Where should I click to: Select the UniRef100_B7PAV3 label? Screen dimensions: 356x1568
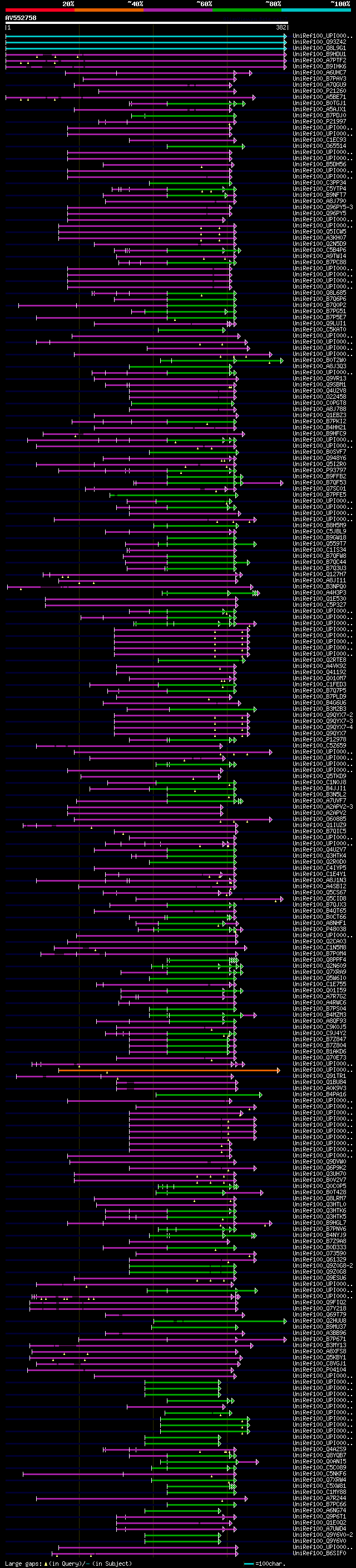point(319,78)
